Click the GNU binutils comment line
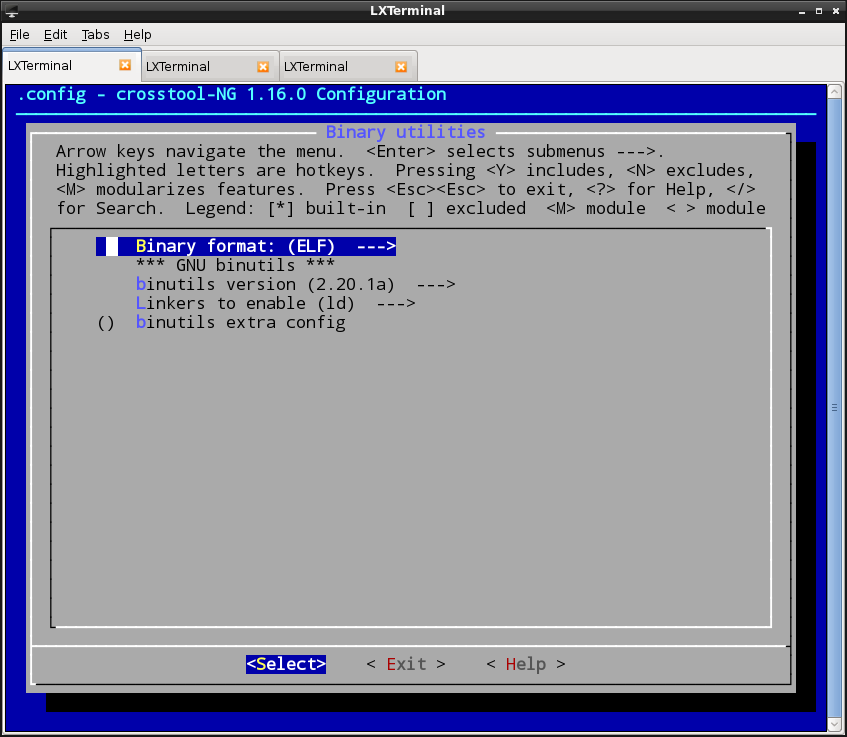Image resolution: width=847 pixels, height=737 pixels. pyautogui.click(x=235, y=265)
